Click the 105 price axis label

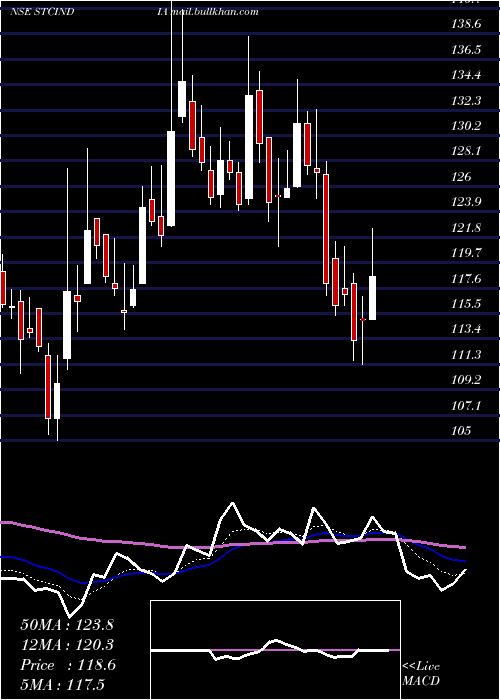461,431
